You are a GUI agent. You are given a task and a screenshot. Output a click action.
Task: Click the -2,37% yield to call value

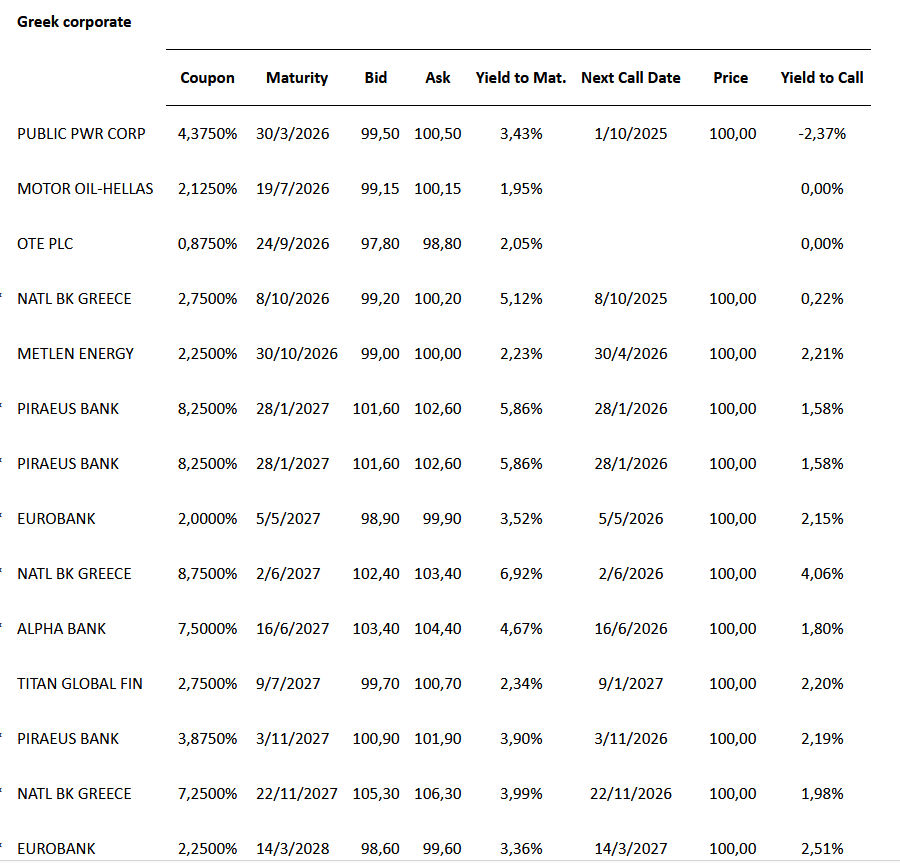point(822,134)
